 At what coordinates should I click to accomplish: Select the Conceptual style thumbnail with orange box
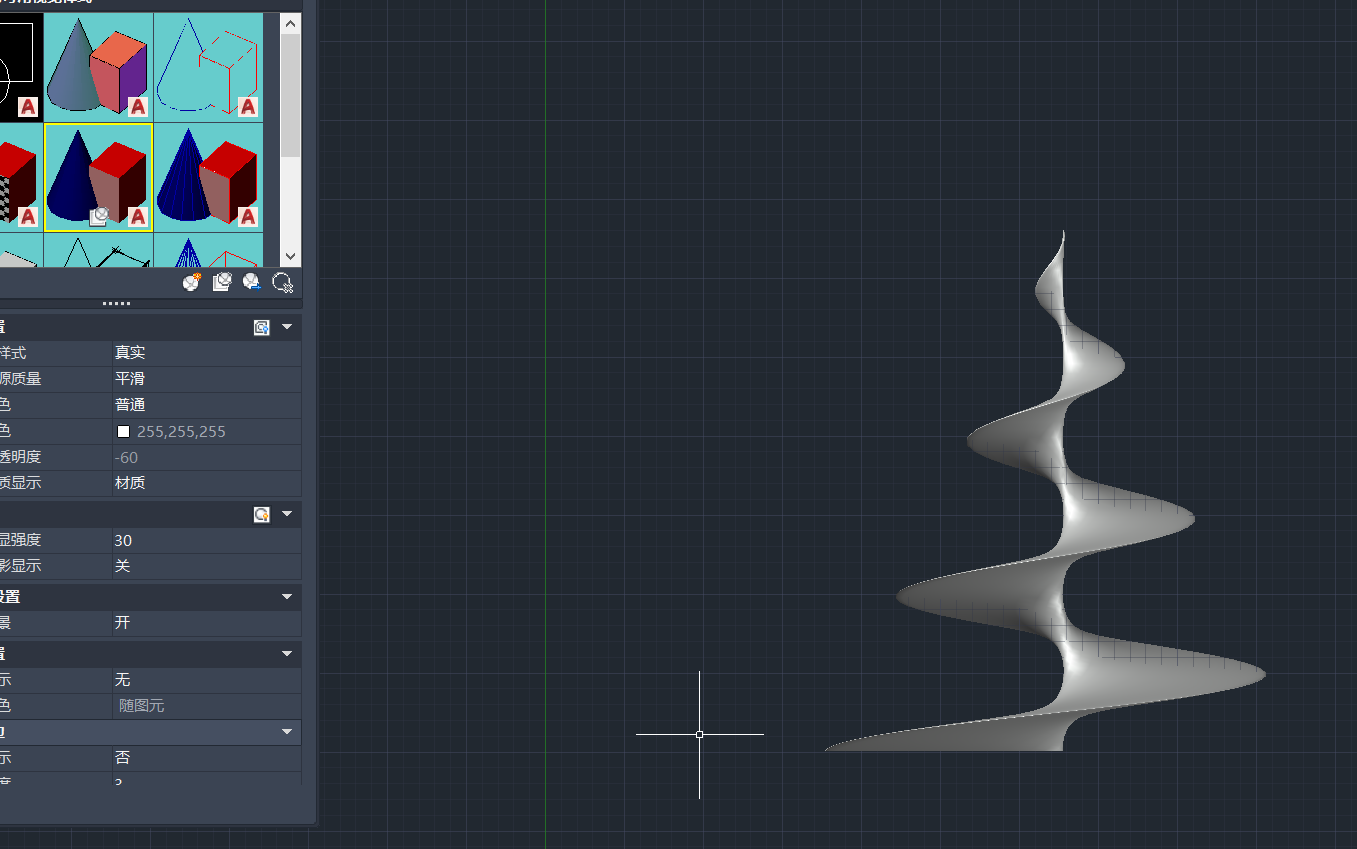[x=99, y=67]
